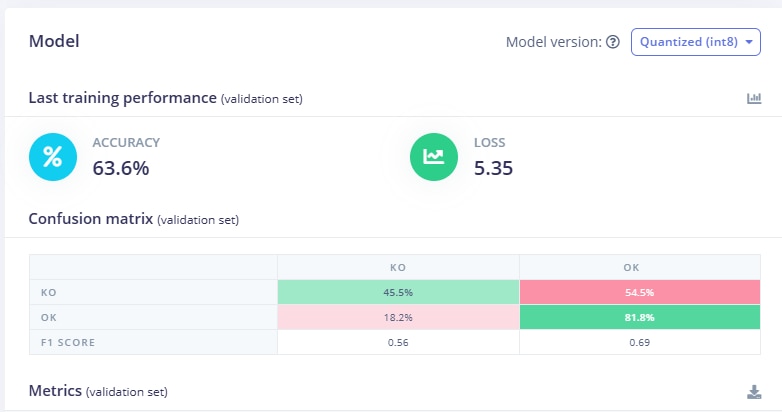Screen dimensions: 782x412
Task: Click the 18.2% light pink cell
Action: coord(398,317)
